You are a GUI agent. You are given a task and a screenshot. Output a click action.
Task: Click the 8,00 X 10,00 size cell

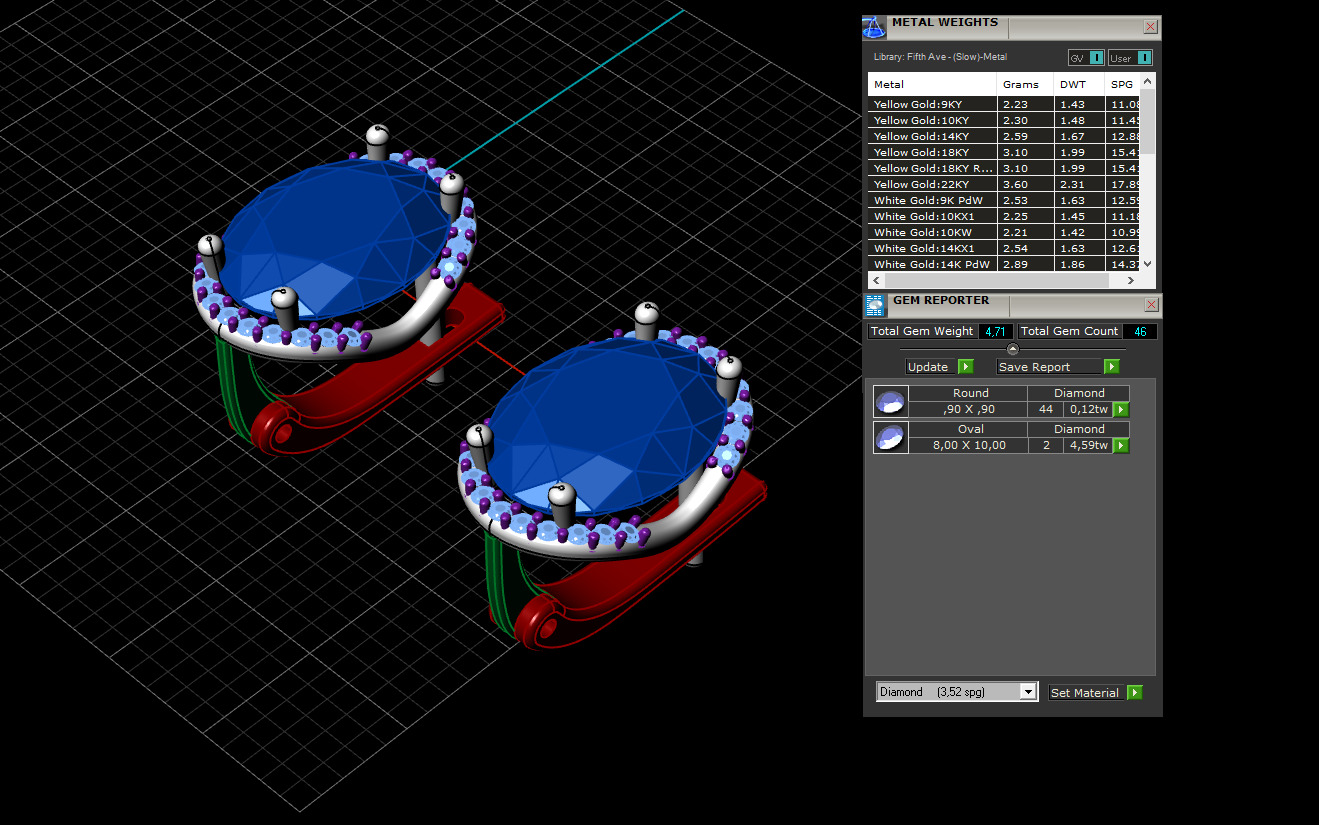(x=969, y=445)
